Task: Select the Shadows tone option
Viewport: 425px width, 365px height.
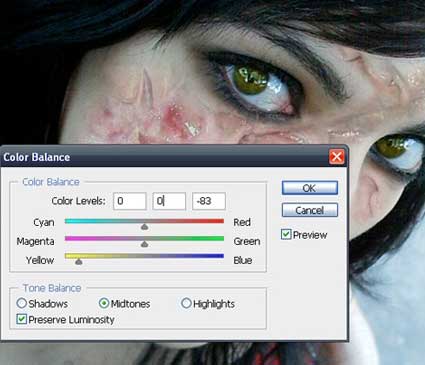Action: point(22,303)
